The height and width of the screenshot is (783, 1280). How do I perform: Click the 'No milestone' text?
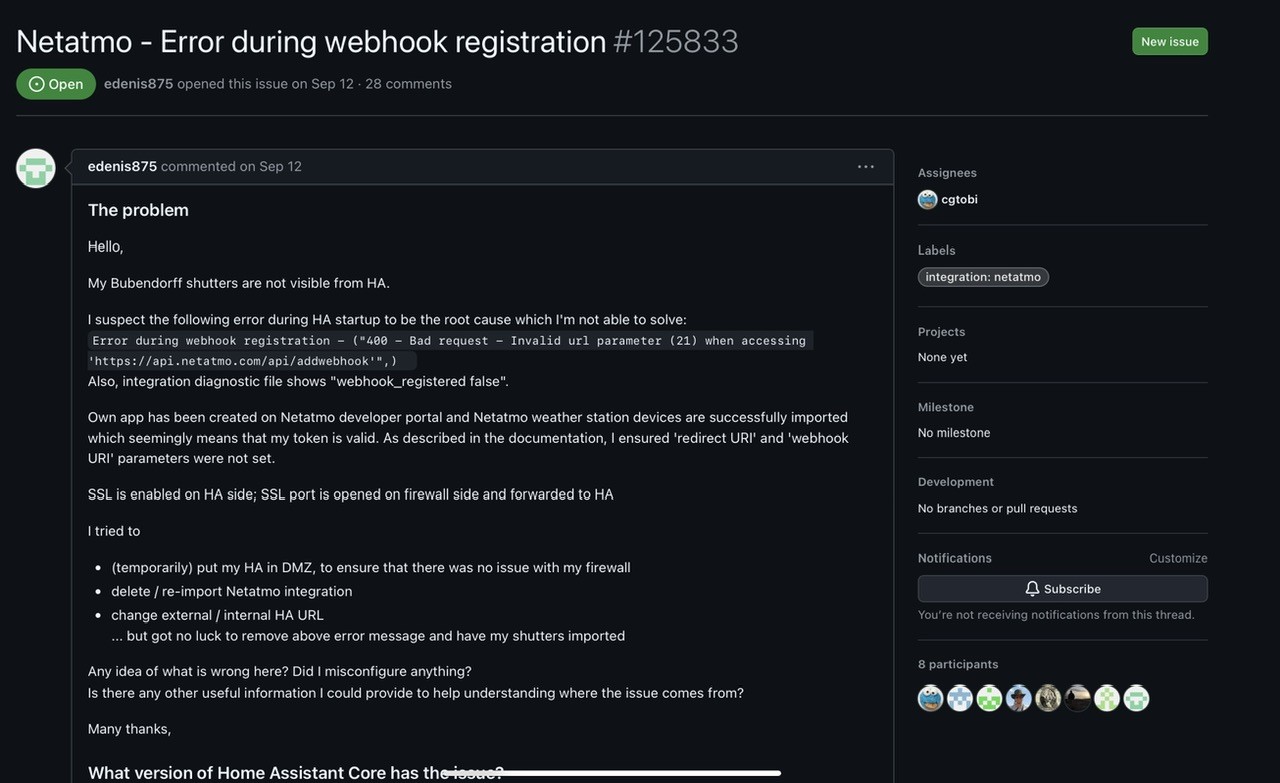(x=954, y=433)
